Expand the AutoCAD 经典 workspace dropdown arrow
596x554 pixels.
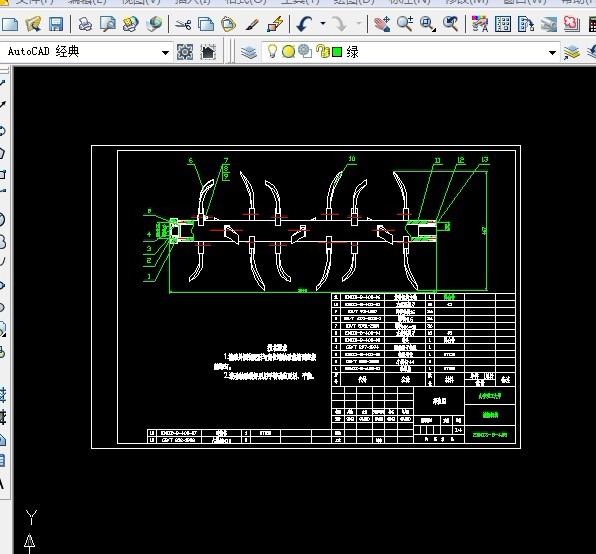tap(165, 52)
